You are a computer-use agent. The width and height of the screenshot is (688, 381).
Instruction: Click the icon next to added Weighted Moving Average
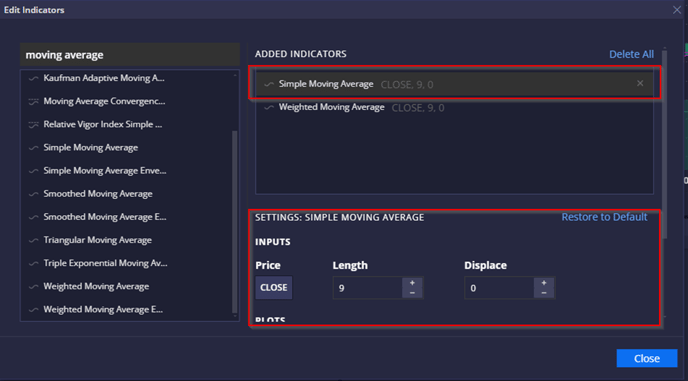(x=269, y=108)
